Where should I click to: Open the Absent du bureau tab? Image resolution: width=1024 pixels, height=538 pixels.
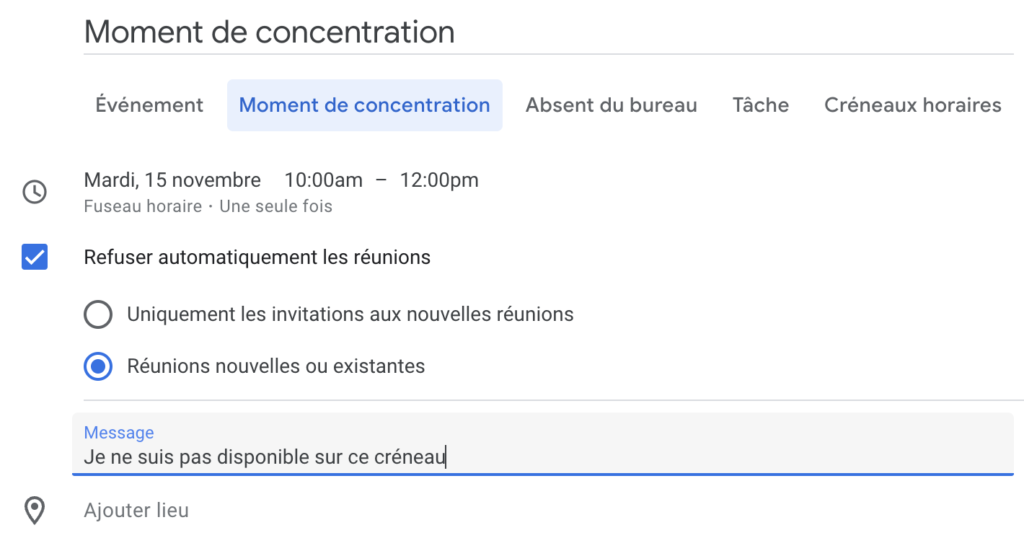tap(611, 105)
